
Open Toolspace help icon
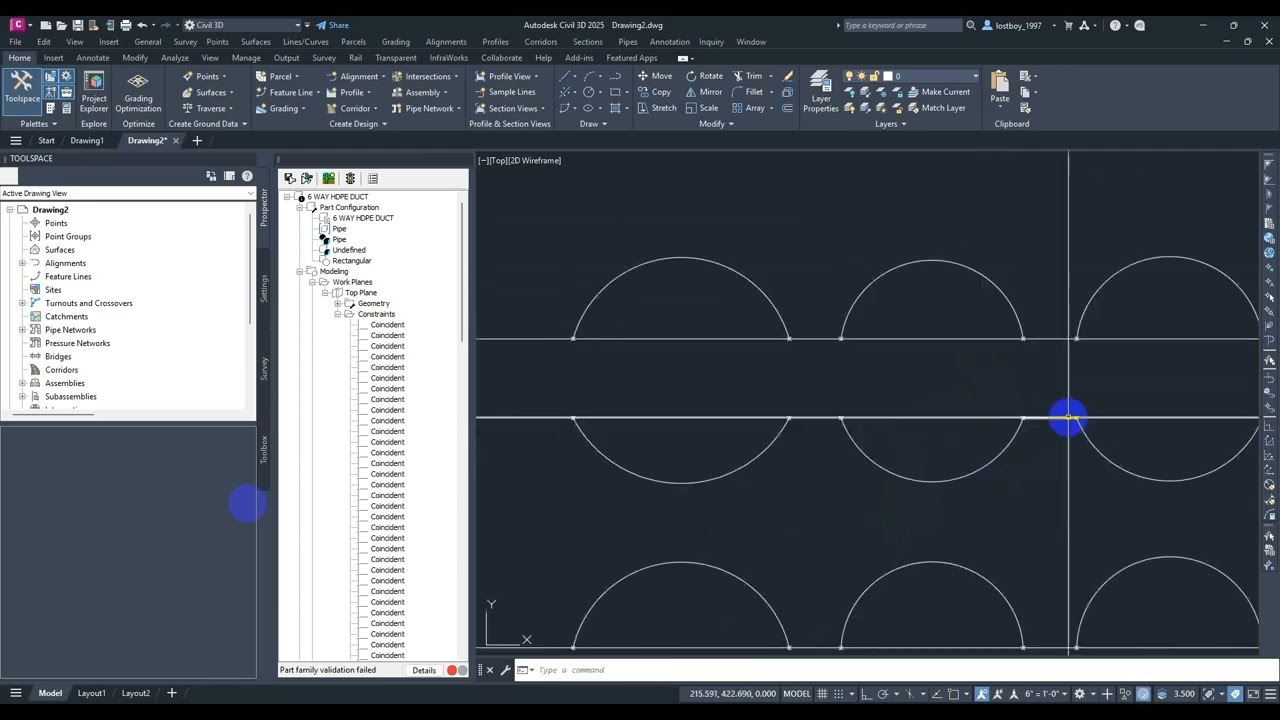coord(247,177)
